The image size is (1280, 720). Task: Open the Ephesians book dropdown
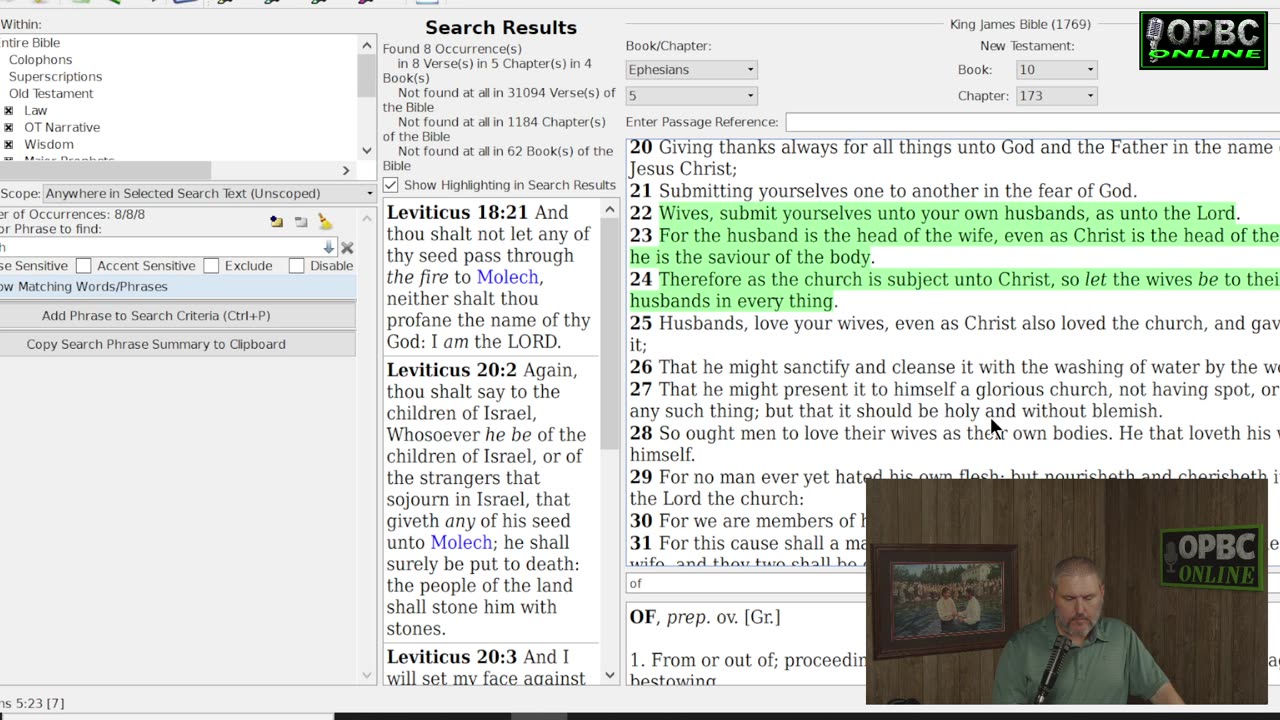(691, 70)
